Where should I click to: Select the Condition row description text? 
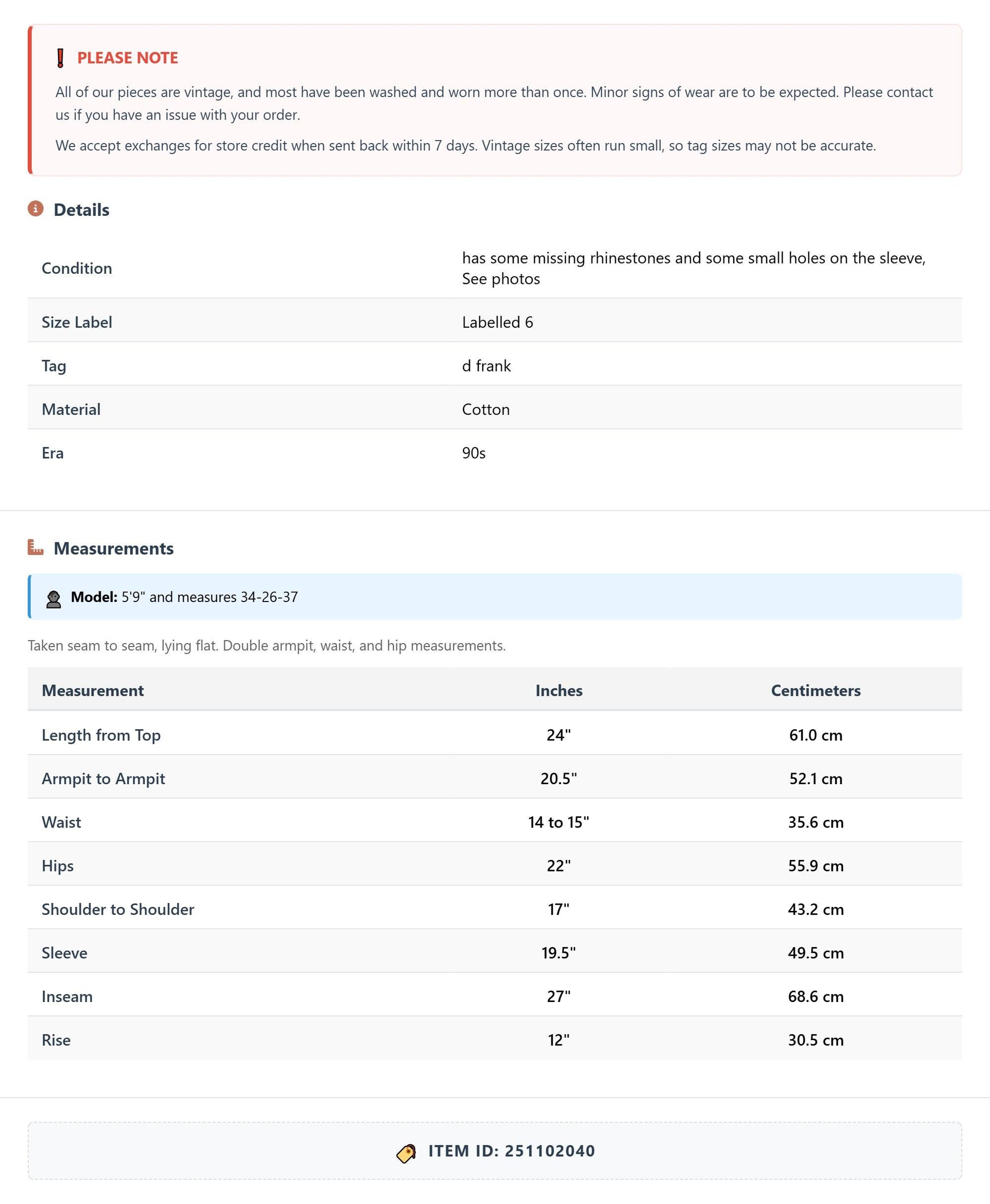[693, 268]
